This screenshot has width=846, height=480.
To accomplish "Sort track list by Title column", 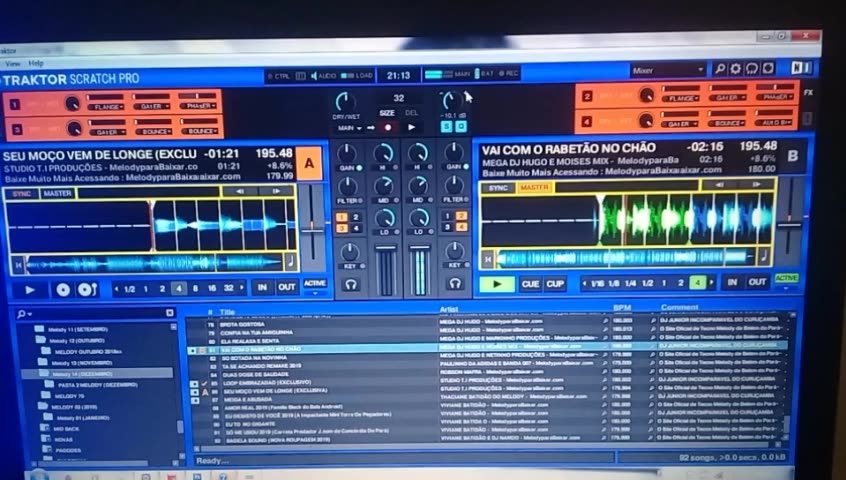I will (227, 312).
